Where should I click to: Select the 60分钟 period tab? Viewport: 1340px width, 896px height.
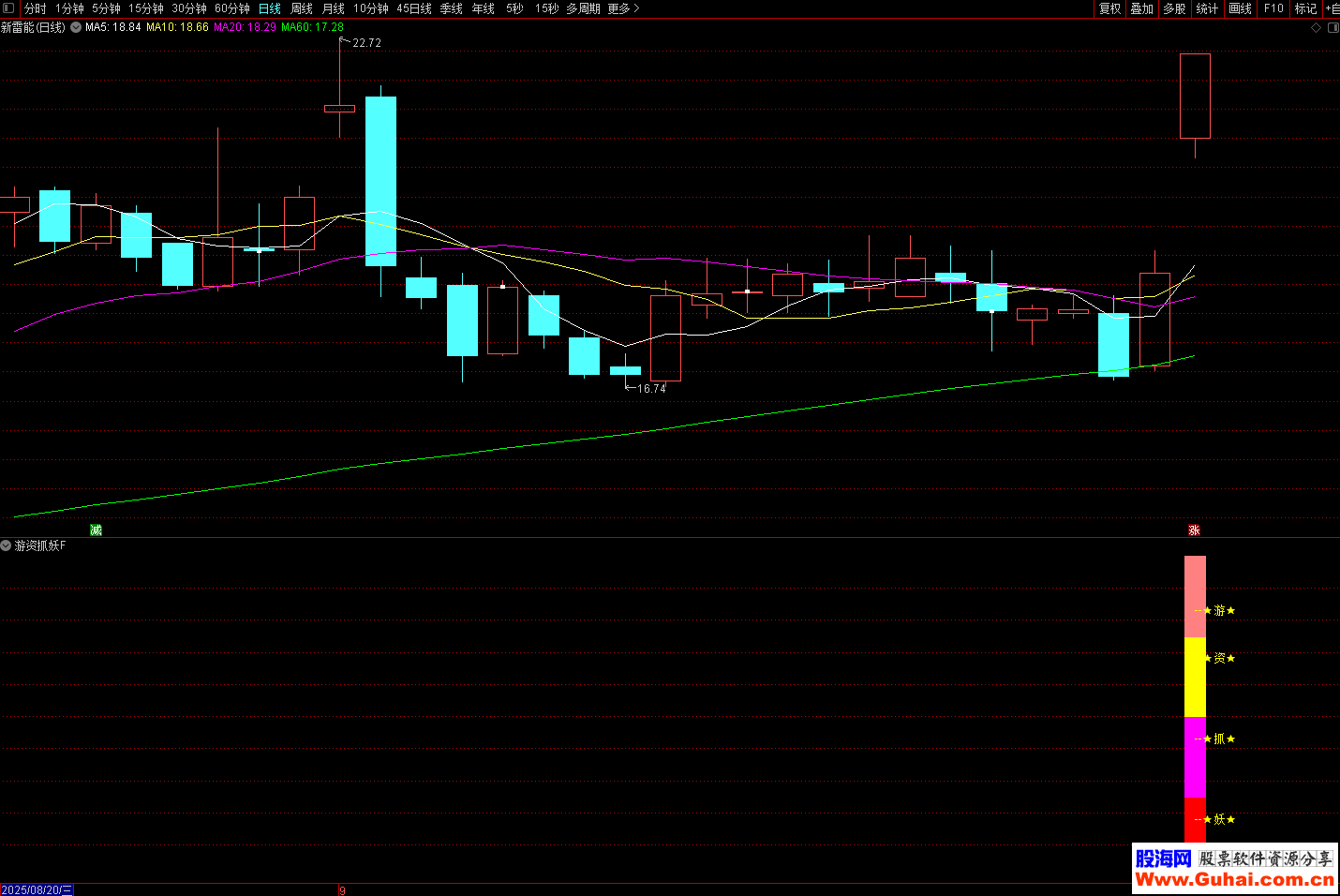pos(232,8)
